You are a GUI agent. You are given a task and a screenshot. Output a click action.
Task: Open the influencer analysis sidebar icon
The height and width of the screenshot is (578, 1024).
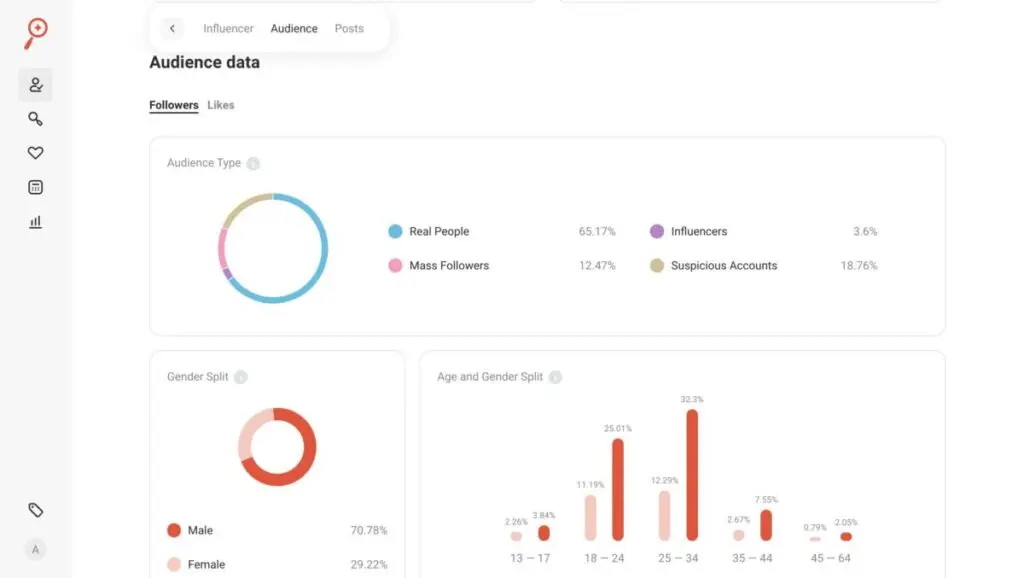(x=35, y=85)
